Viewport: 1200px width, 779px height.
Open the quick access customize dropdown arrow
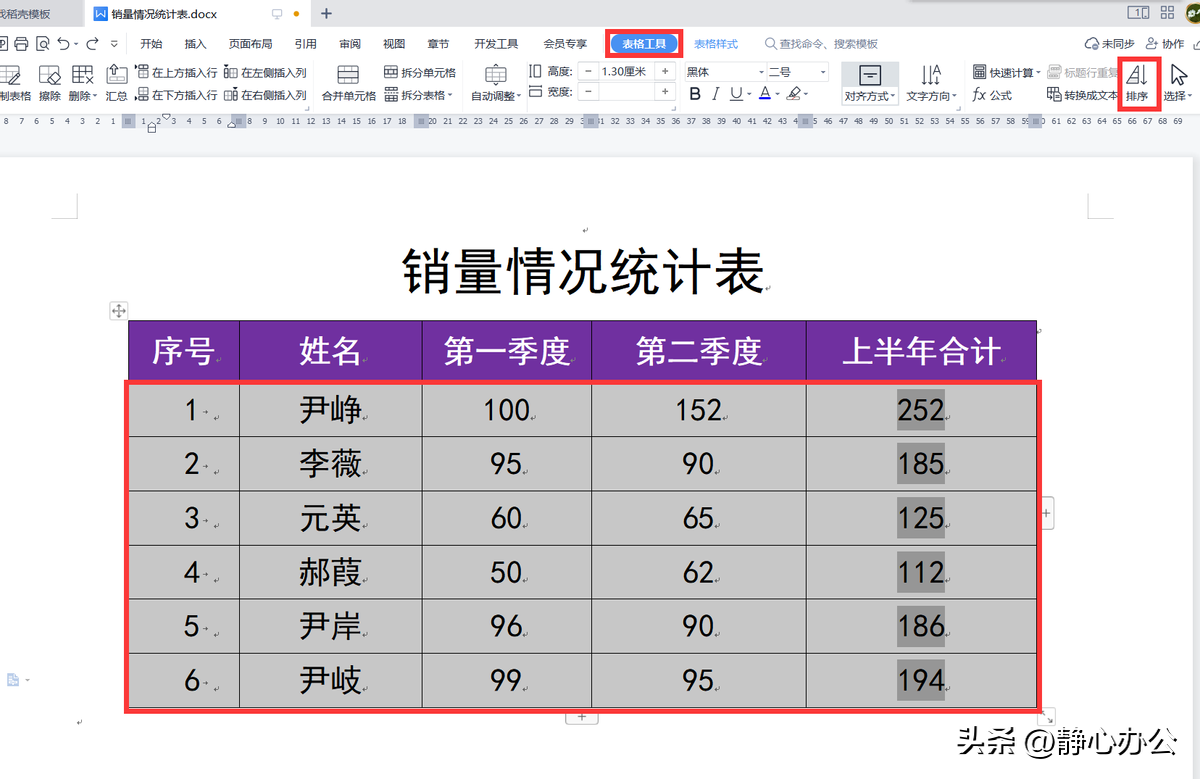pyautogui.click(x=114, y=44)
